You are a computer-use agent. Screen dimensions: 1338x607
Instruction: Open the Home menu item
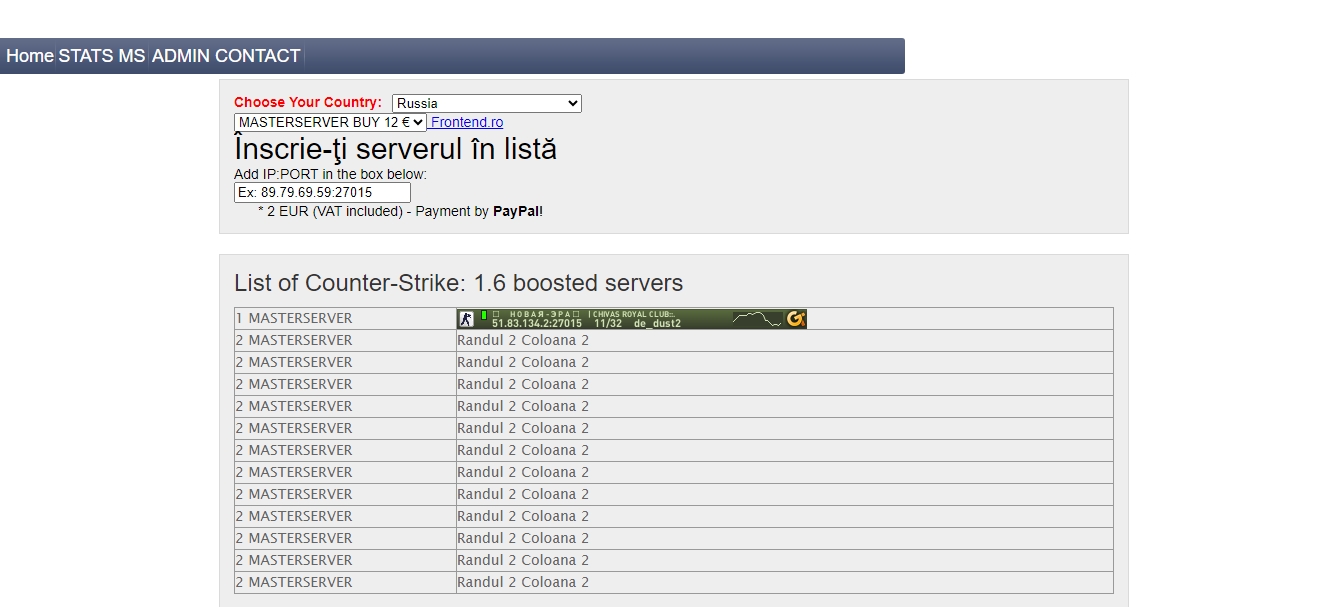click(x=29, y=56)
